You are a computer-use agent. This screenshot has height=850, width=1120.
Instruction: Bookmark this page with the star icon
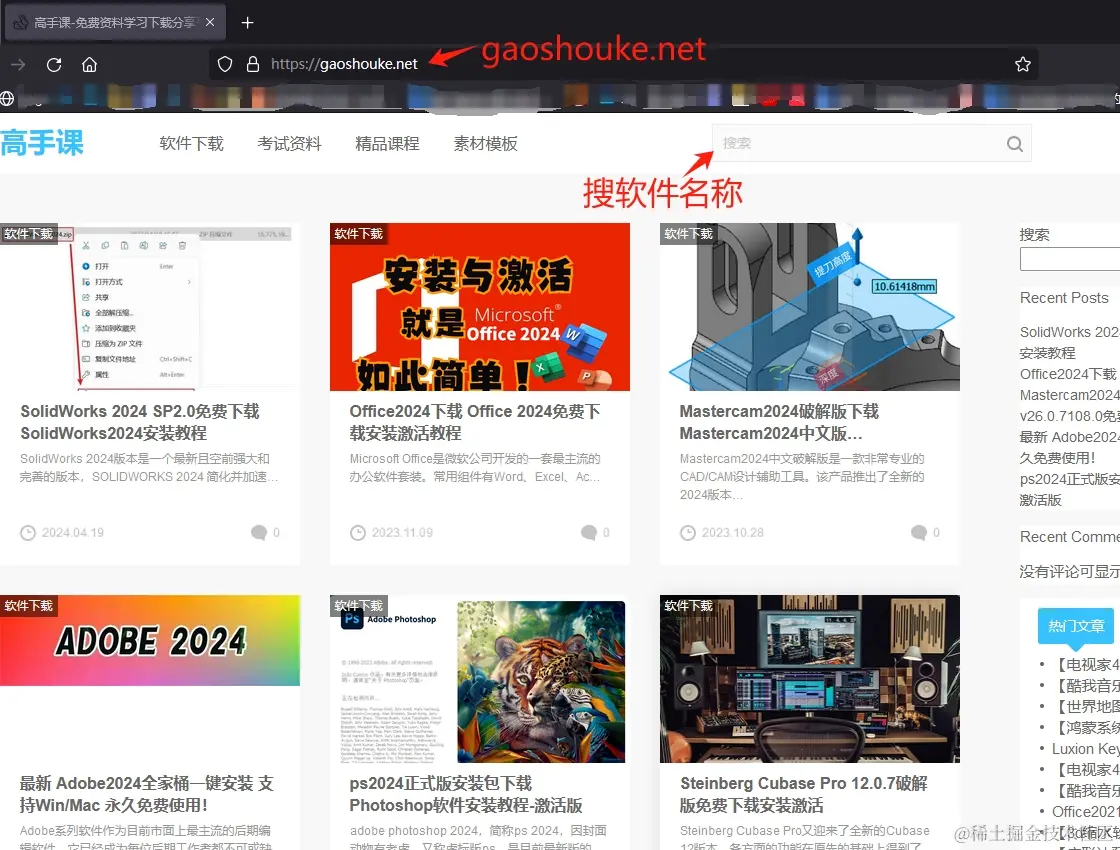tap(1022, 63)
